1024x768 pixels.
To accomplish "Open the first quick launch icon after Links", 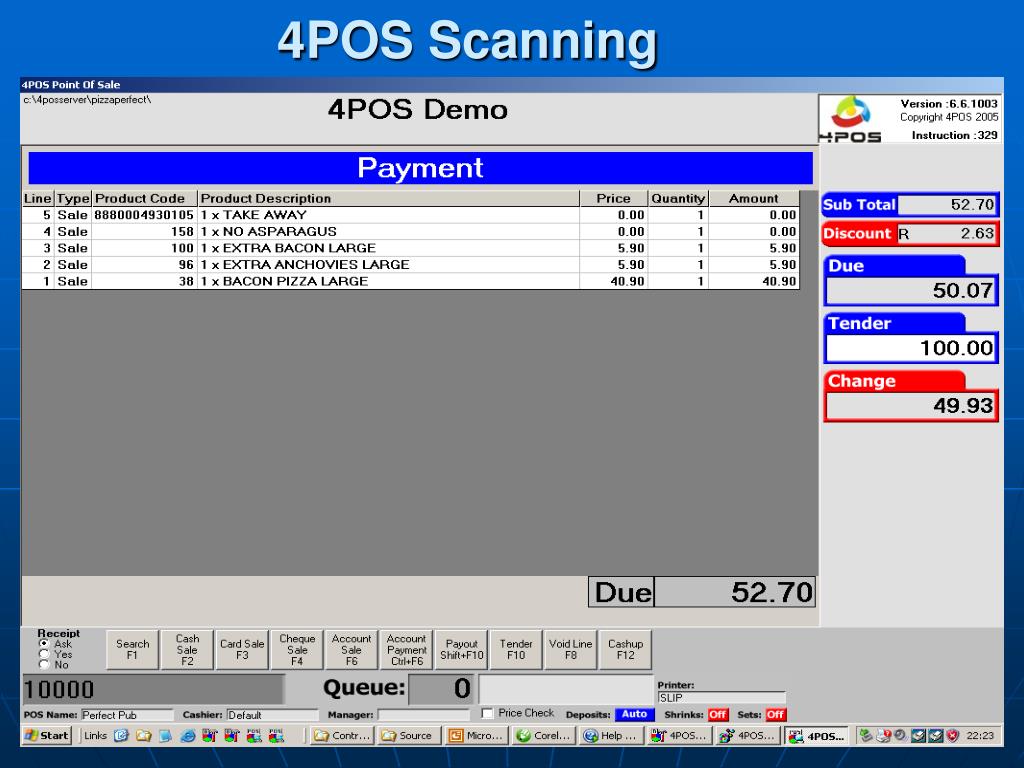I will [121, 736].
